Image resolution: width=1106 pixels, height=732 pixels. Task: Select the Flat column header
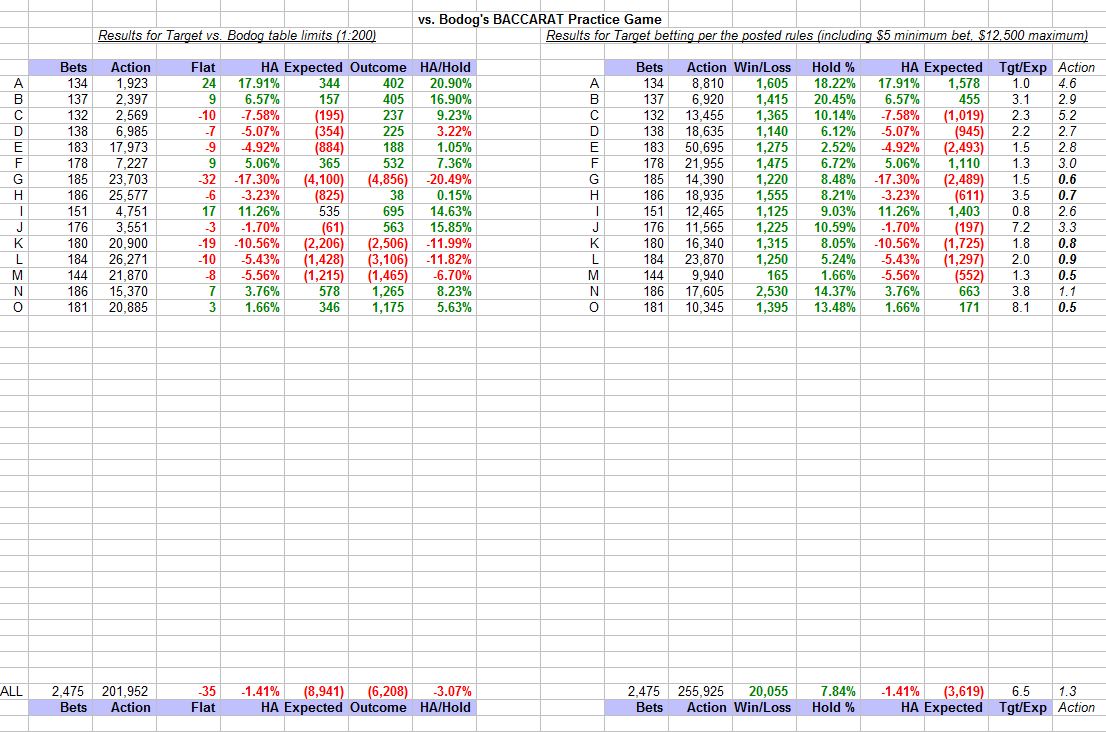pos(202,68)
